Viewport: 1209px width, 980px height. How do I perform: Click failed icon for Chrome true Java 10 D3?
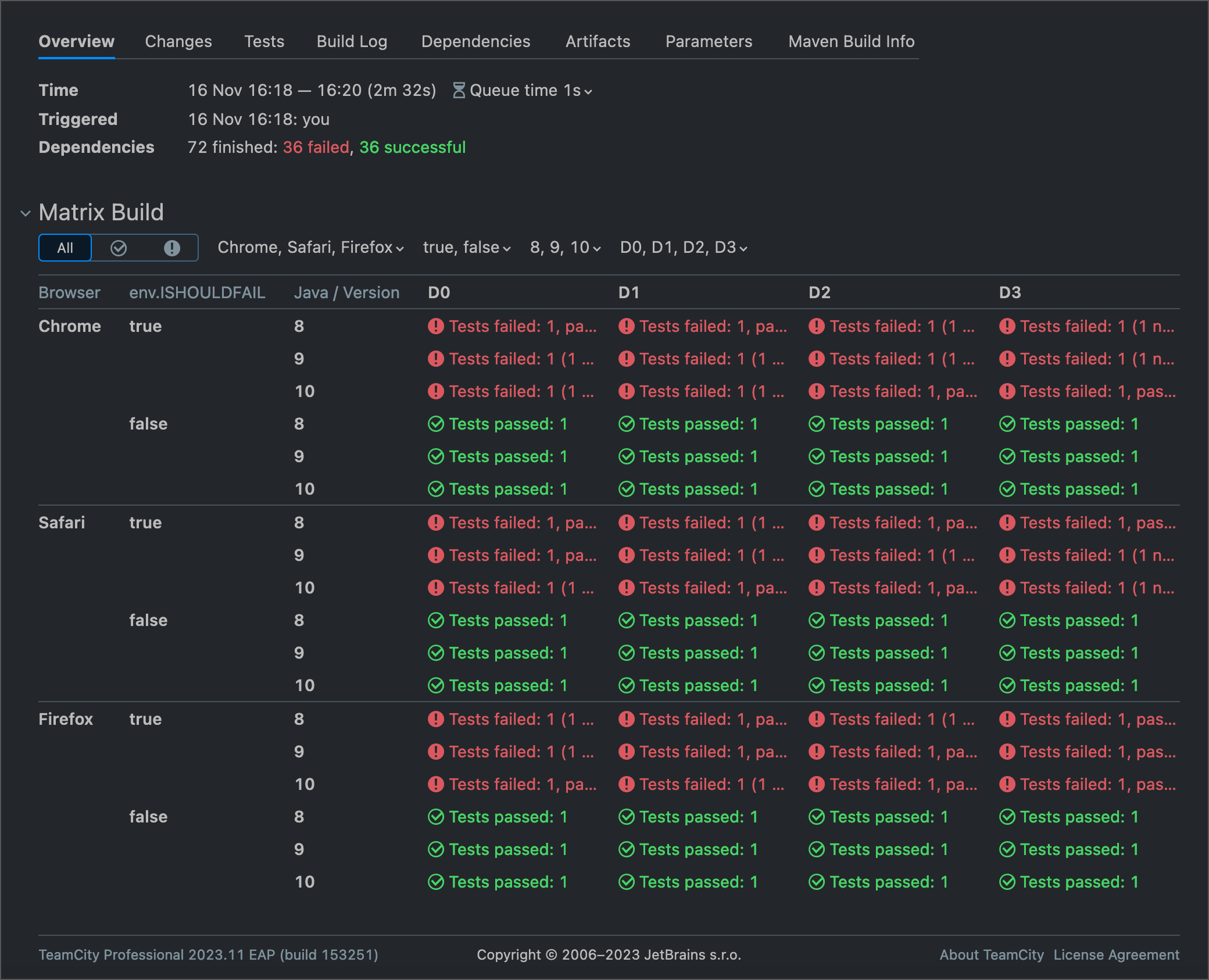(x=1007, y=392)
